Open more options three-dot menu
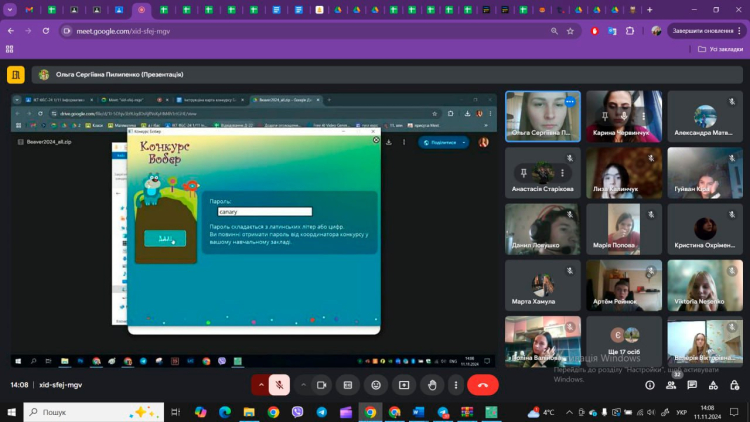 pyautogui.click(x=457, y=384)
